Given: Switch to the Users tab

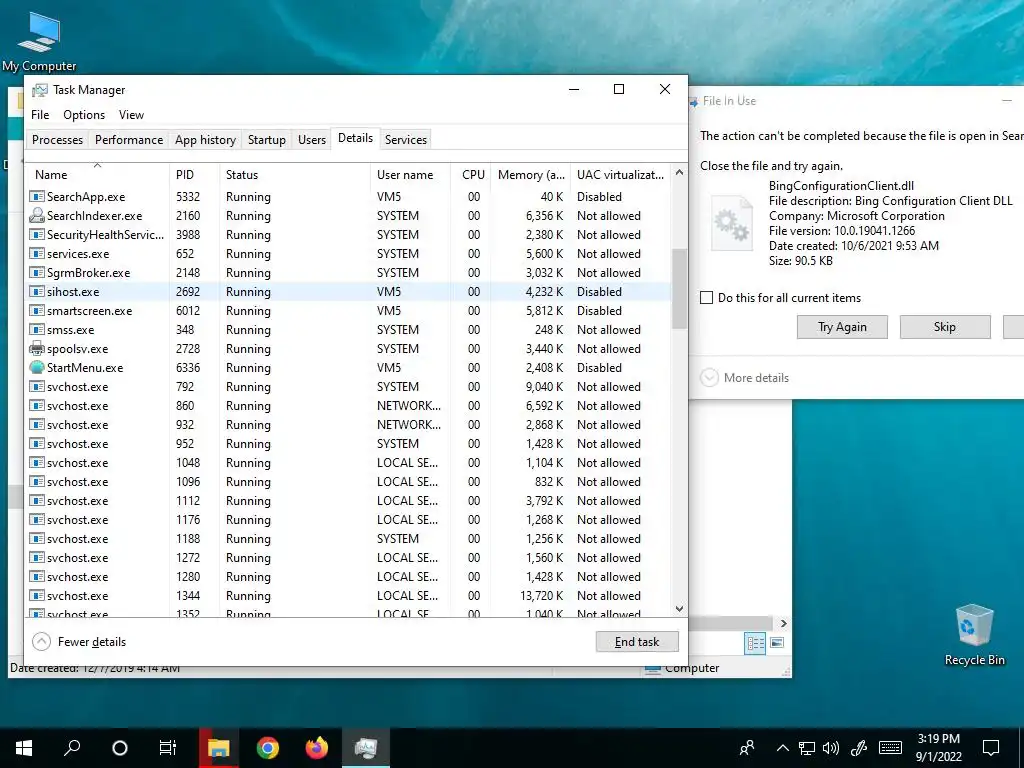Looking at the screenshot, I should tap(312, 140).
